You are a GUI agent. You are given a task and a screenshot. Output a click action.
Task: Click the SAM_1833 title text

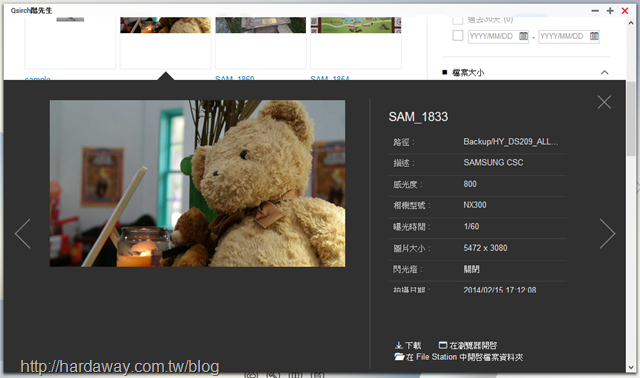coord(418,117)
